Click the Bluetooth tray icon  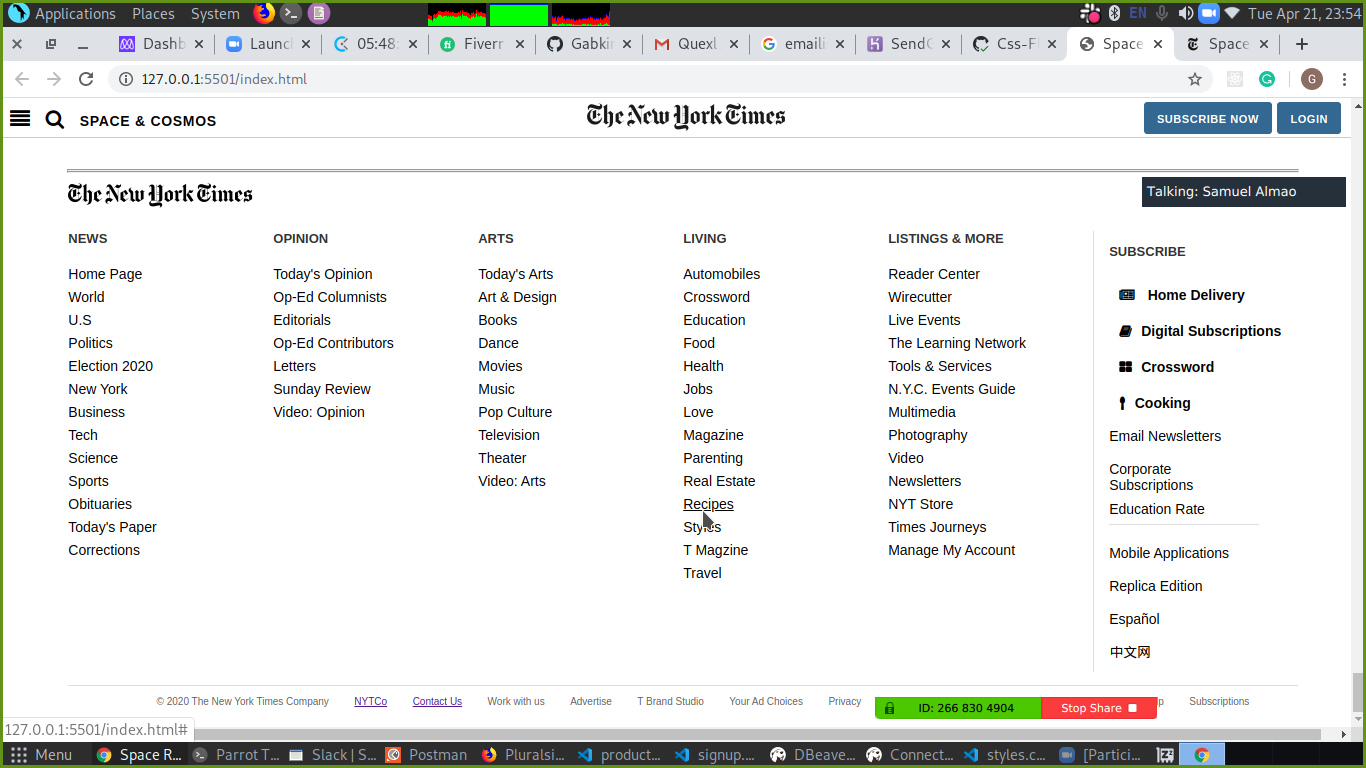coord(1113,13)
